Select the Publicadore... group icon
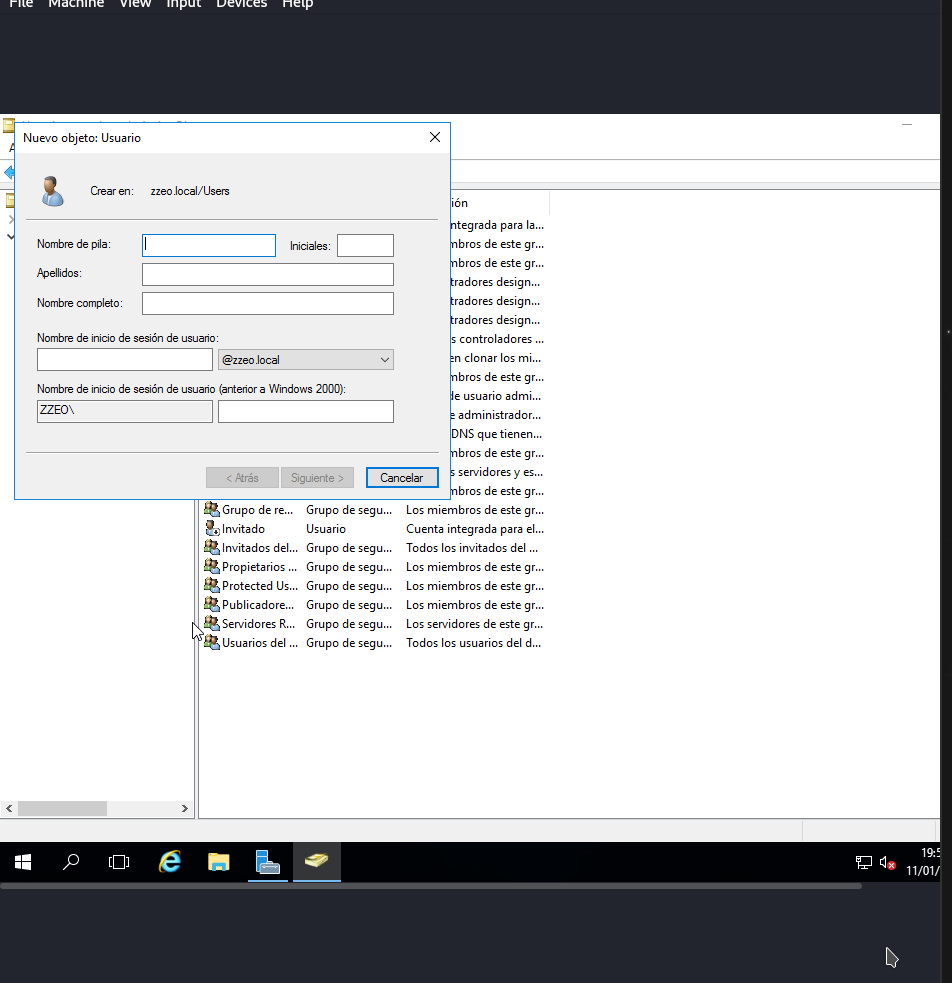This screenshot has height=983, width=952. click(x=212, y=604)
